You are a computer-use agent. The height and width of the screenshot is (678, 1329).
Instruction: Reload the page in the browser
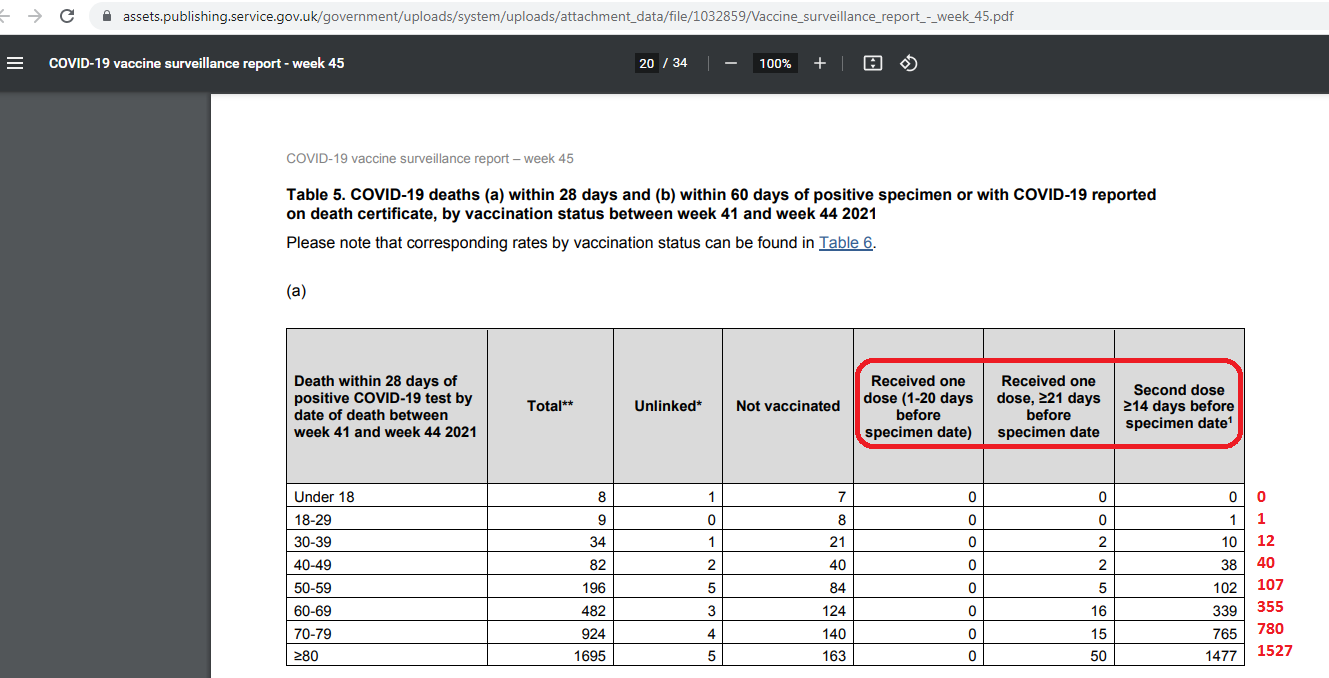[x=67, y=16]
